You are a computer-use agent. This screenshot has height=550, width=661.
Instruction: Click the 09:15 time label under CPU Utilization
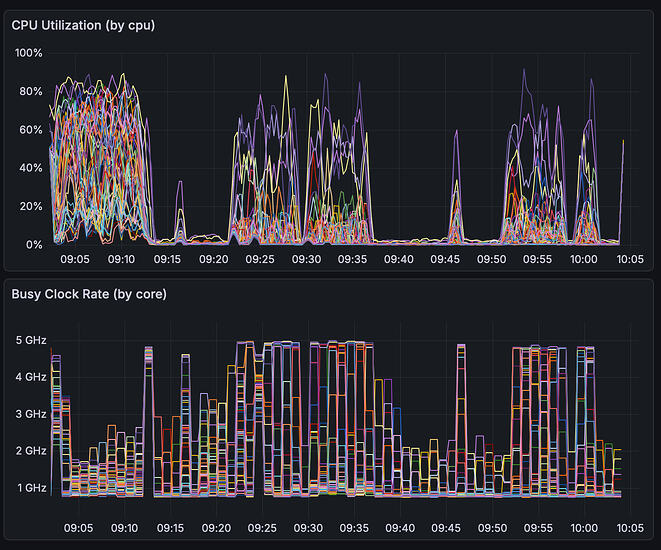click(x=167, y=259)
